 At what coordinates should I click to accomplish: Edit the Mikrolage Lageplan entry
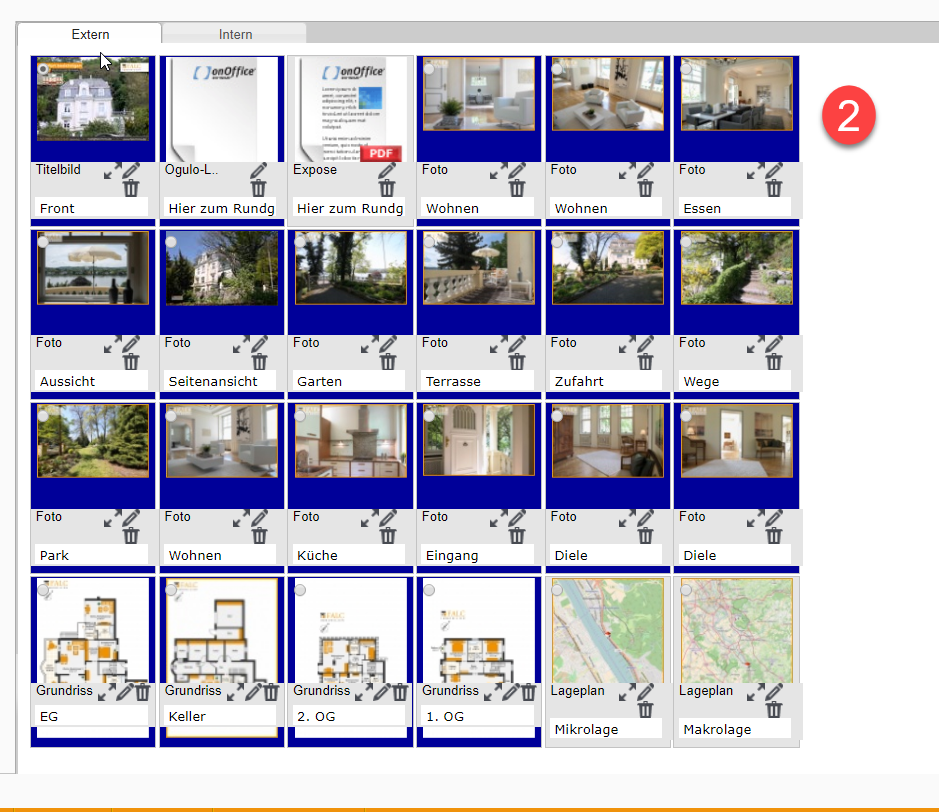645,691
